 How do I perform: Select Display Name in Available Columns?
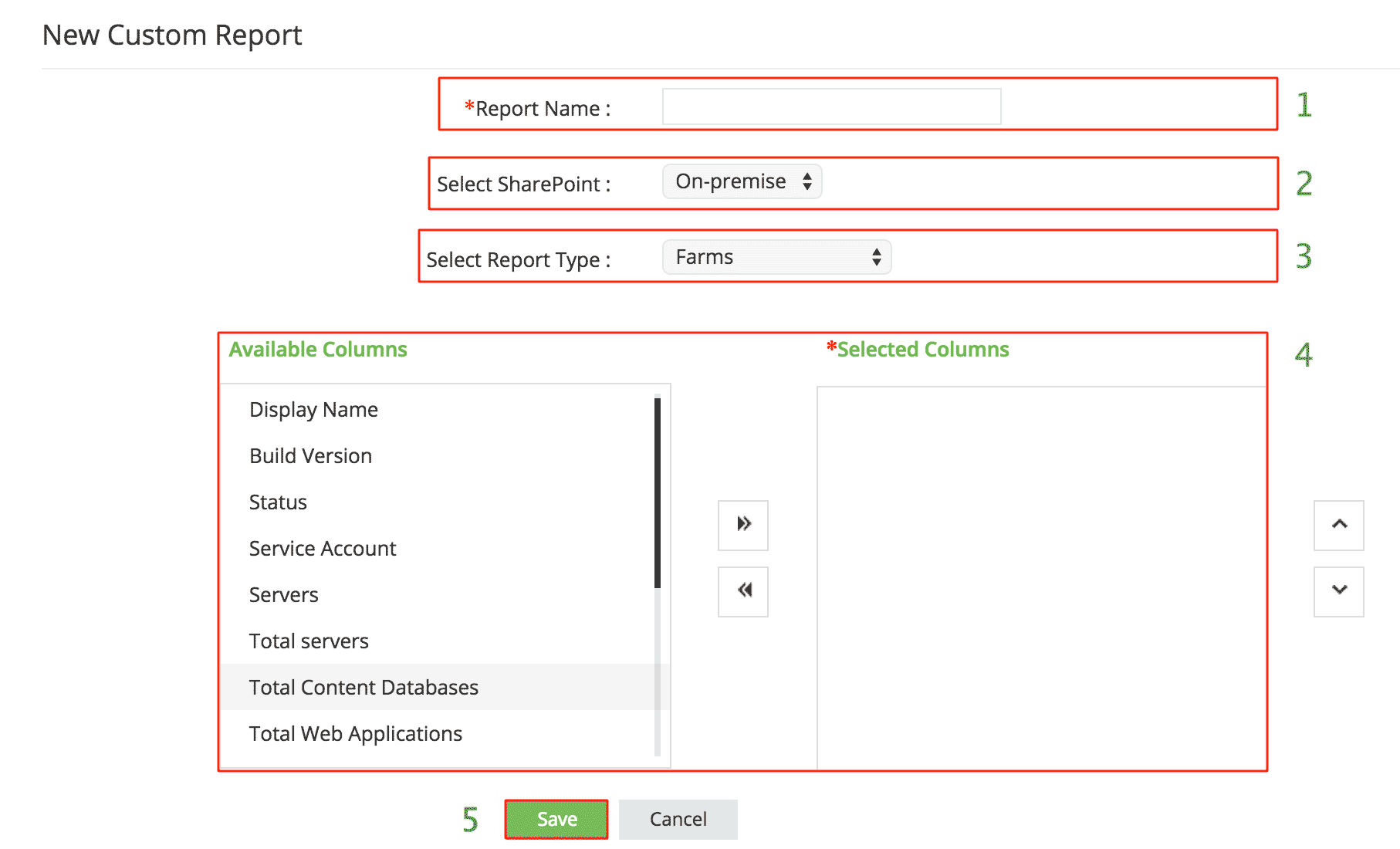point(313,410)
